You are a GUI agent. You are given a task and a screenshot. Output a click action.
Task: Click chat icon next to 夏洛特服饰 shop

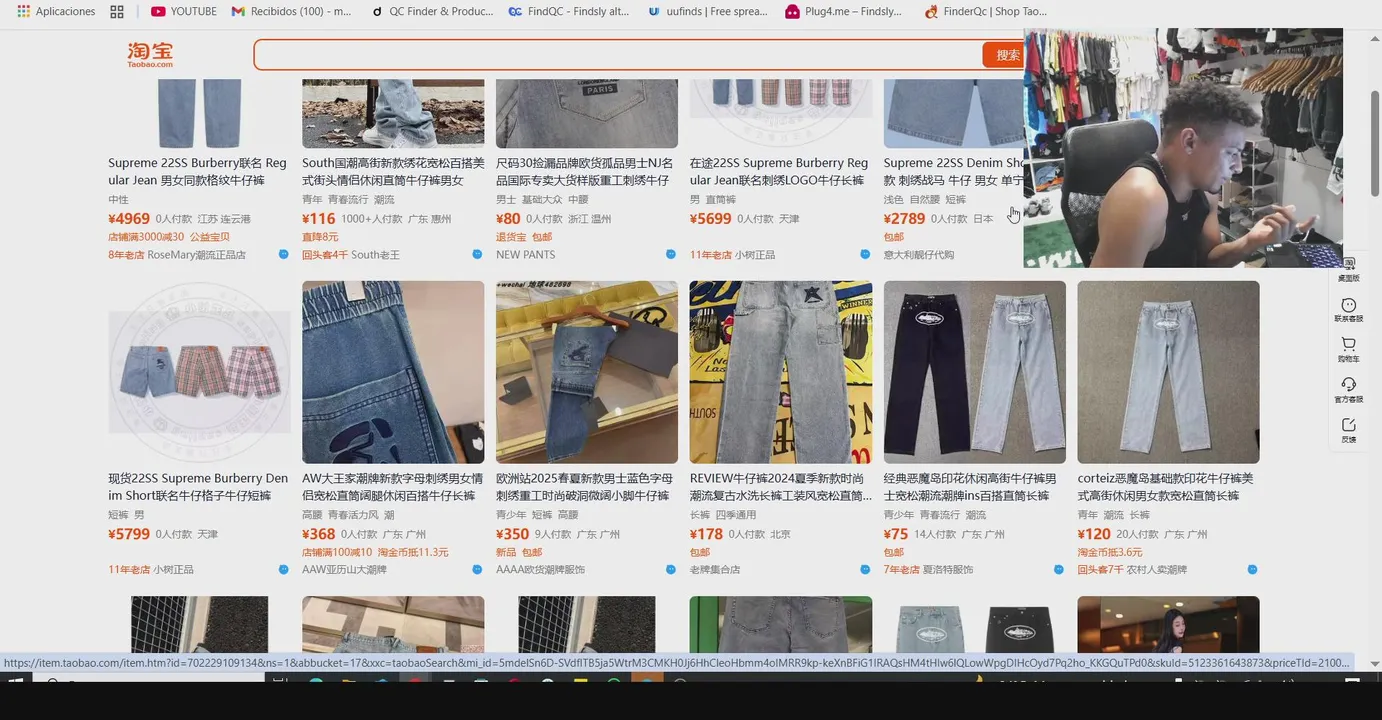tap(1059, 569)
